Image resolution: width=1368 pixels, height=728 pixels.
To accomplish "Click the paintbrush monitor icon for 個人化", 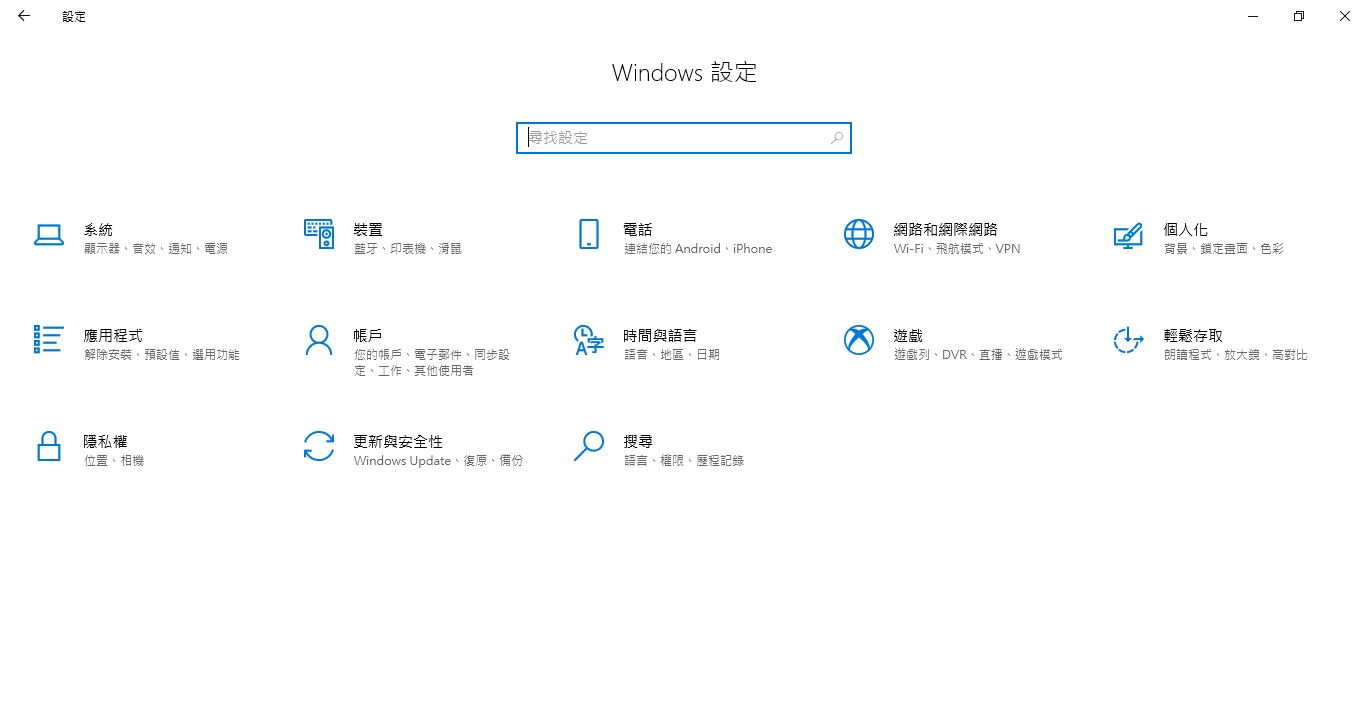I will pyautogui.click(x=1128, y=235).
